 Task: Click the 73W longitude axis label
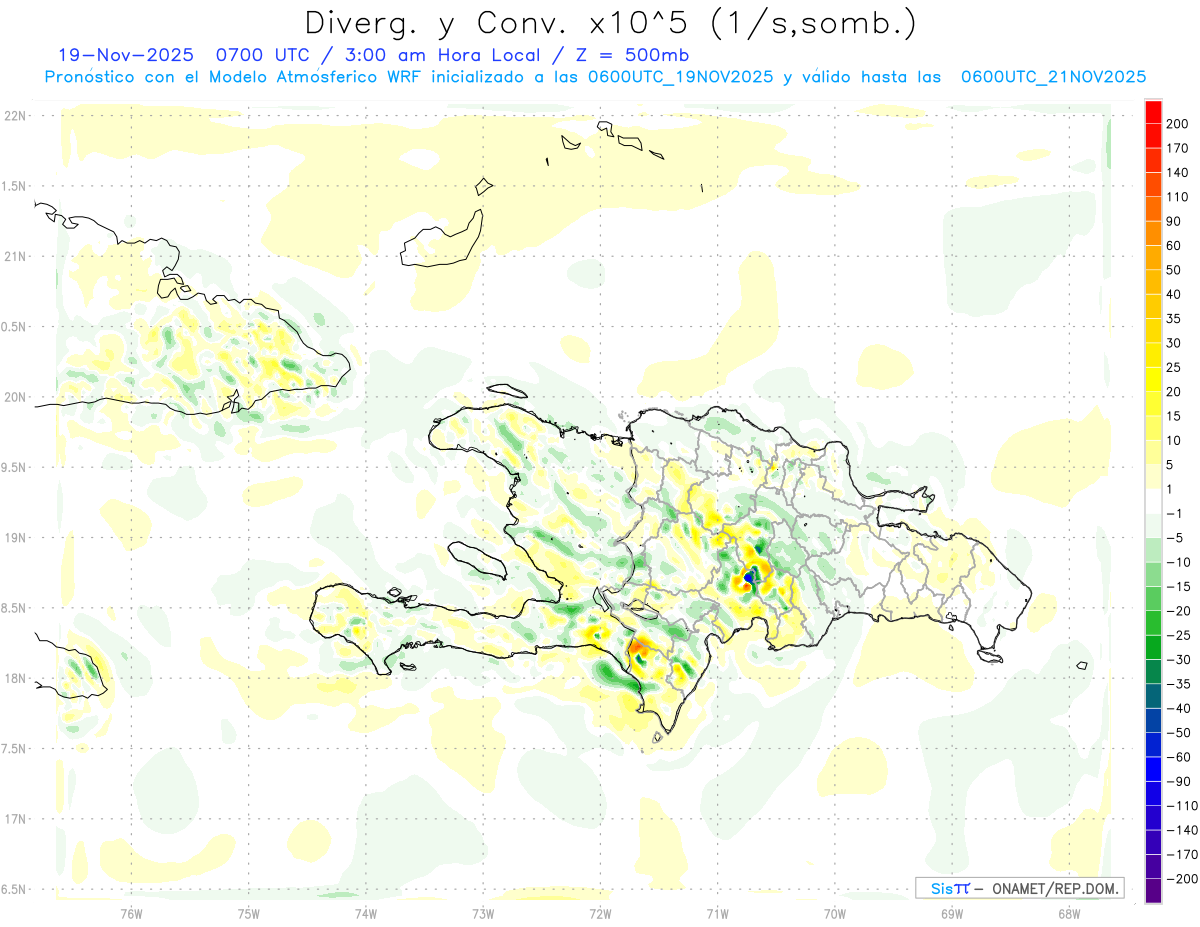(483, 912)
